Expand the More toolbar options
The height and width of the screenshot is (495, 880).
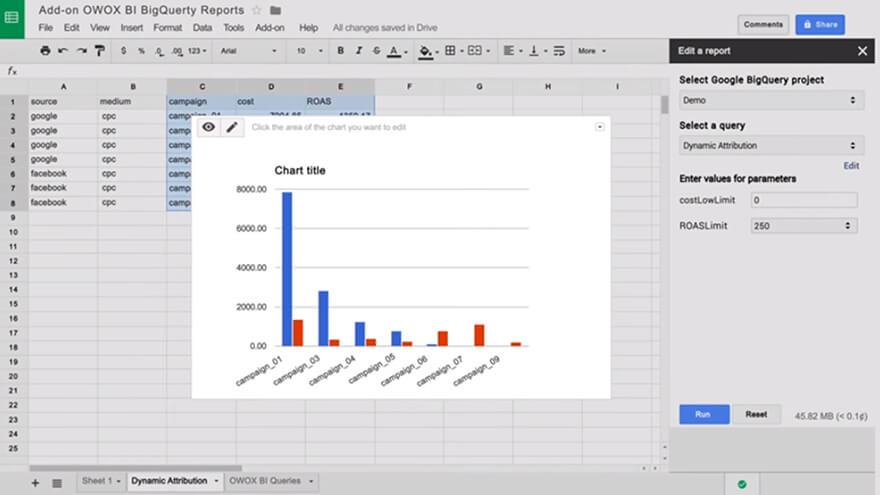pos(592,51)
